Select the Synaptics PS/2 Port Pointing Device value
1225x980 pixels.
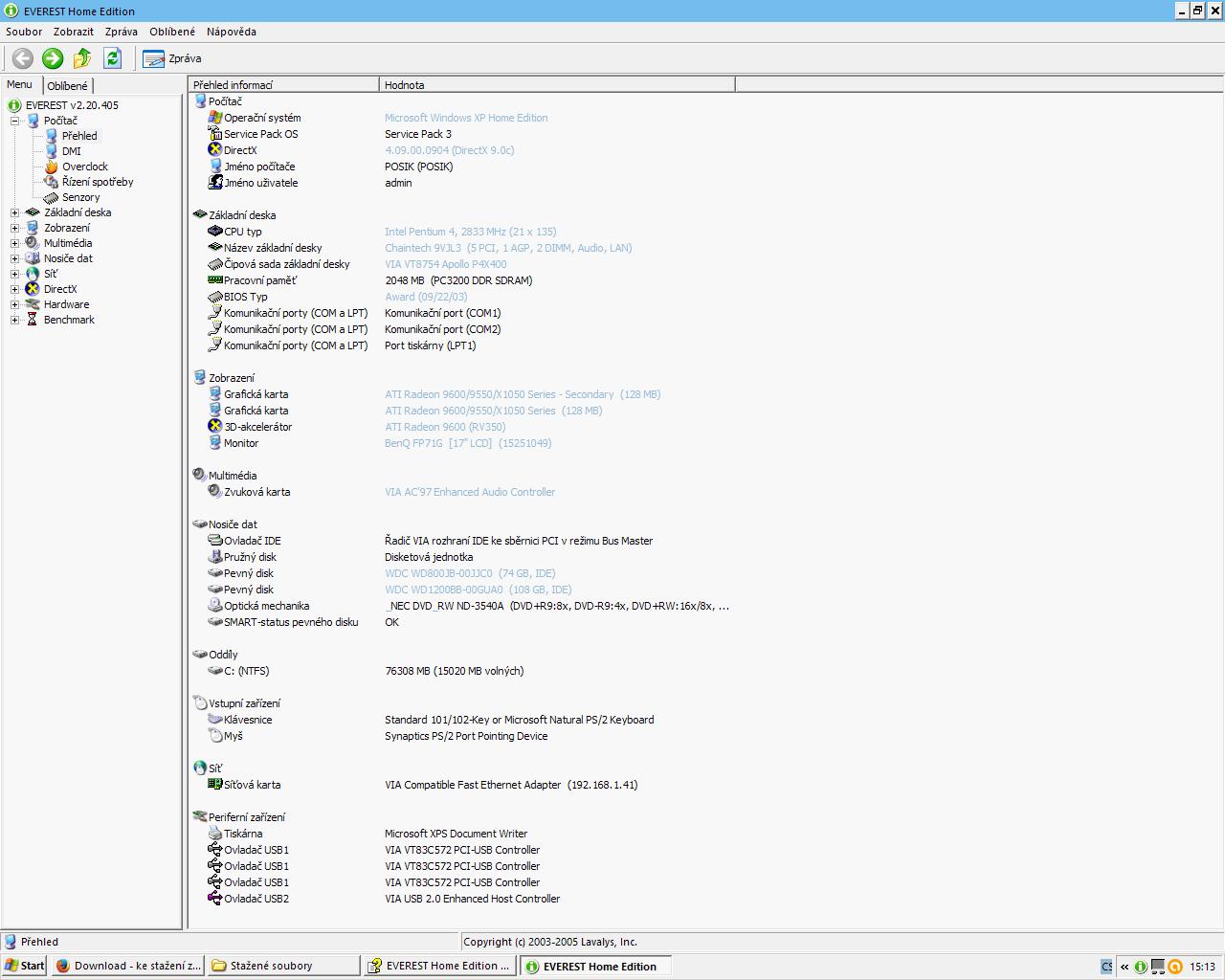tap(466, 736)
